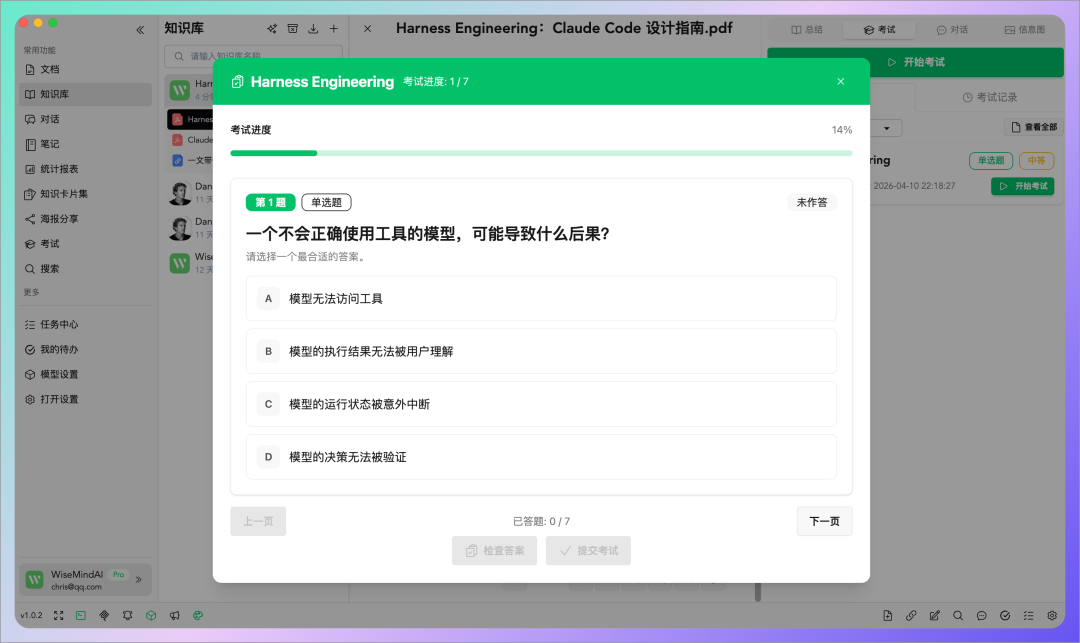Select answer B 模型的执行结果无法被用户理解

click(541, 351)
